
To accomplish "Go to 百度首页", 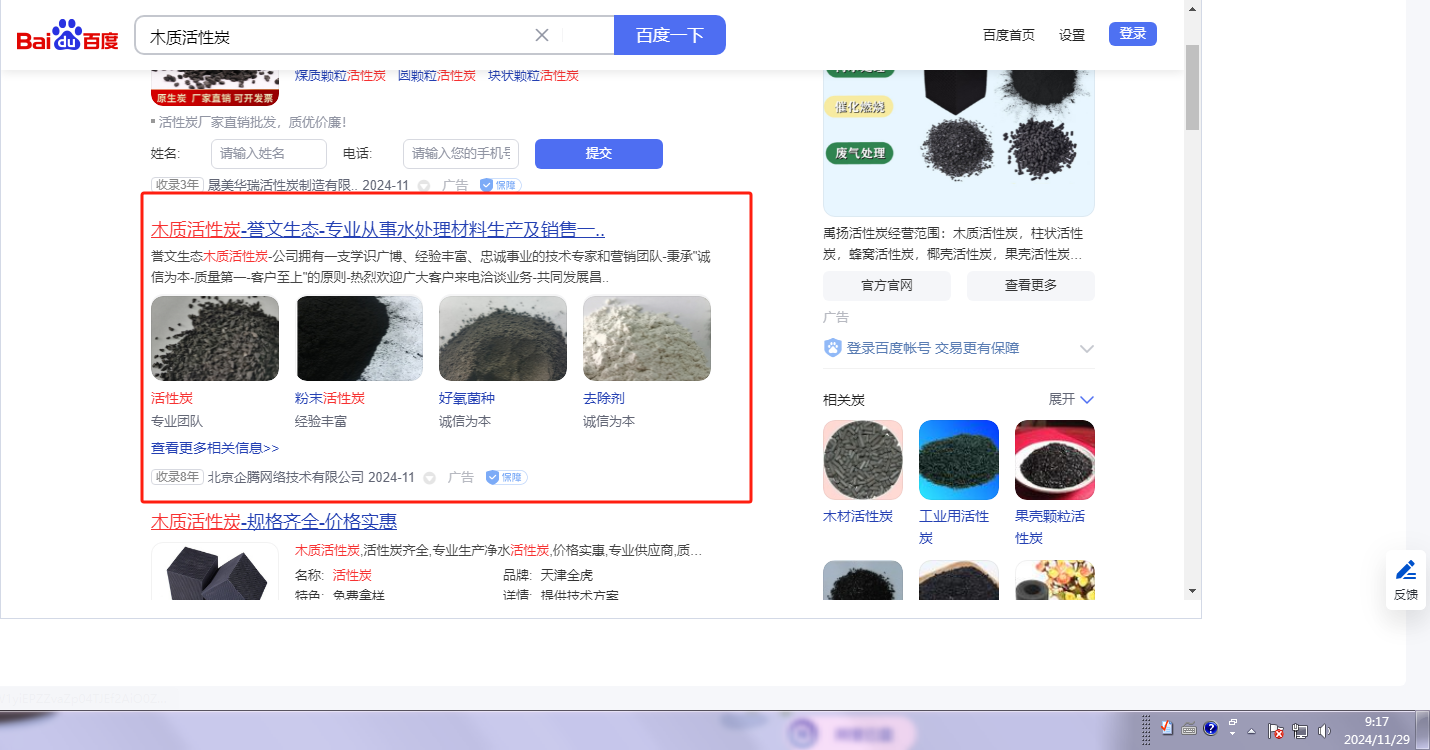I will (1009, 35).
